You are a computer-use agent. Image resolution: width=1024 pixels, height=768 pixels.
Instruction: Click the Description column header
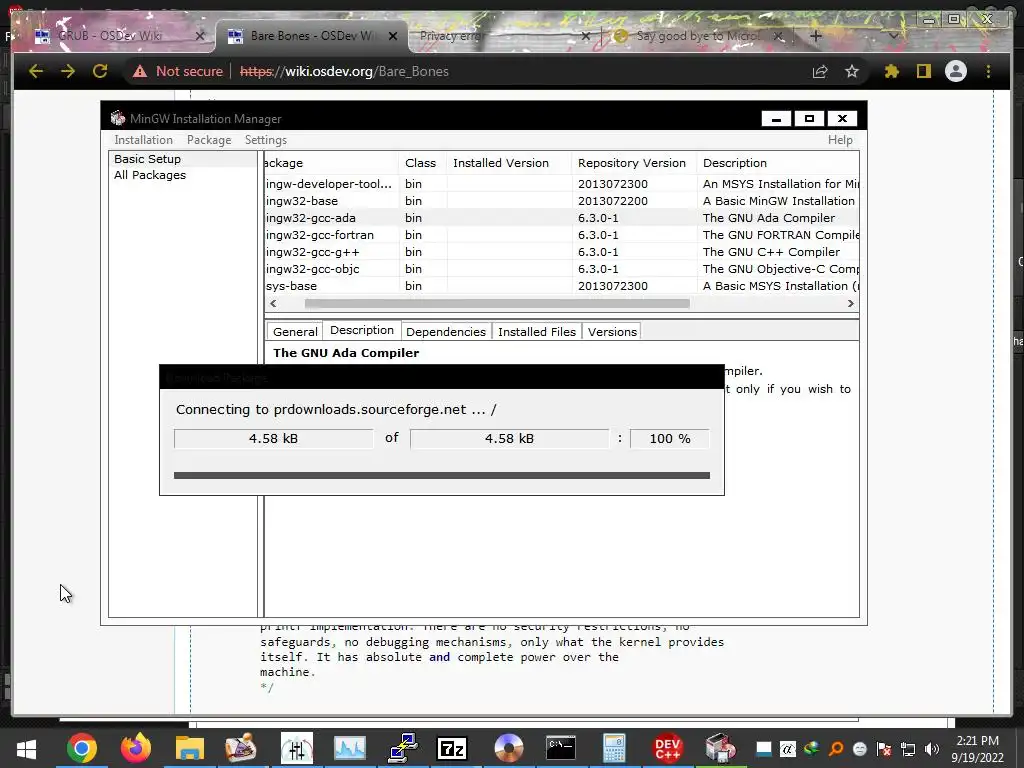pos(777,163)
